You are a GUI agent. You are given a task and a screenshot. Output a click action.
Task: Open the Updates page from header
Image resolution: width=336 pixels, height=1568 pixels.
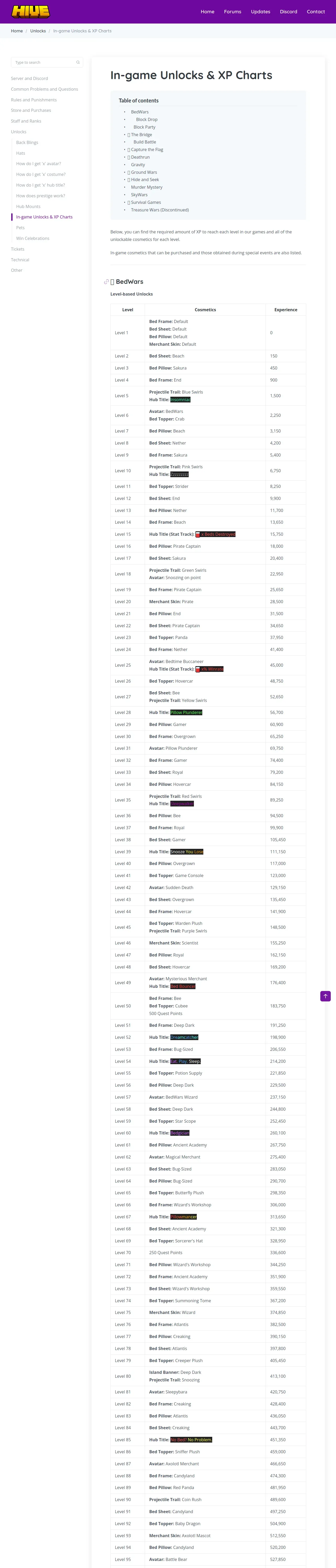tap(260, 11)
